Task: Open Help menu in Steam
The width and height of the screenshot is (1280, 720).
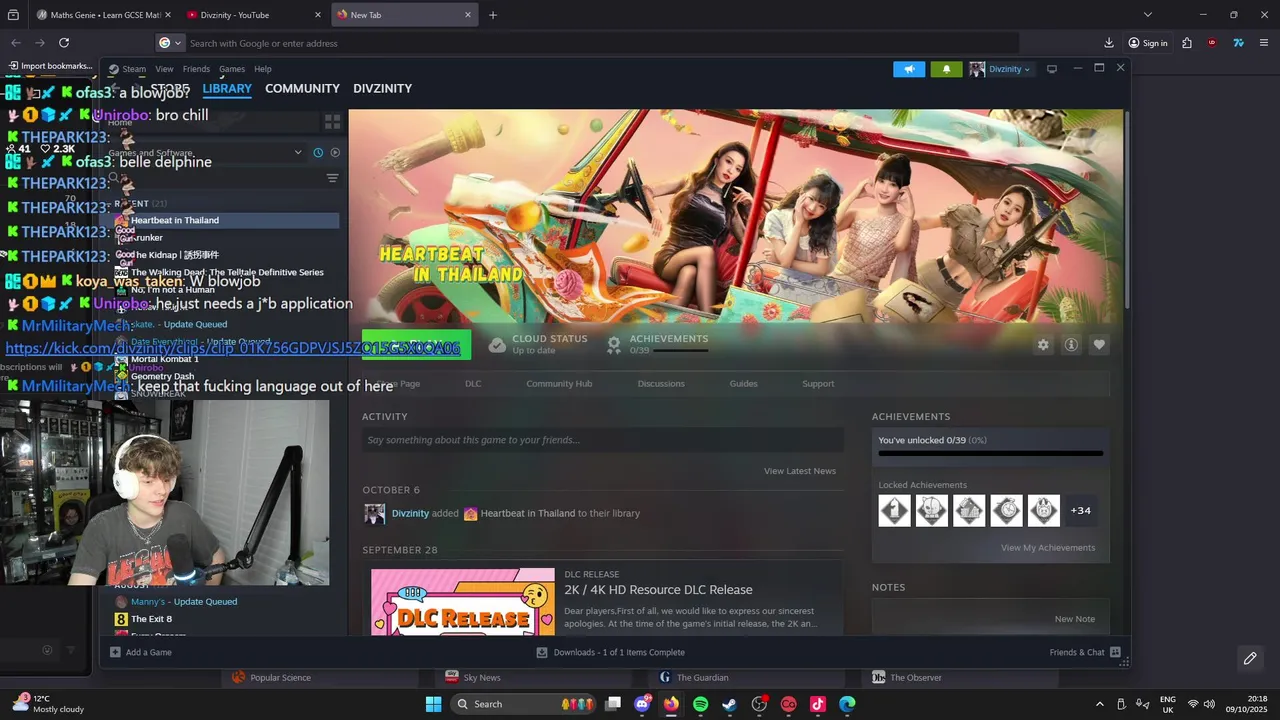Action: point(263,69)
